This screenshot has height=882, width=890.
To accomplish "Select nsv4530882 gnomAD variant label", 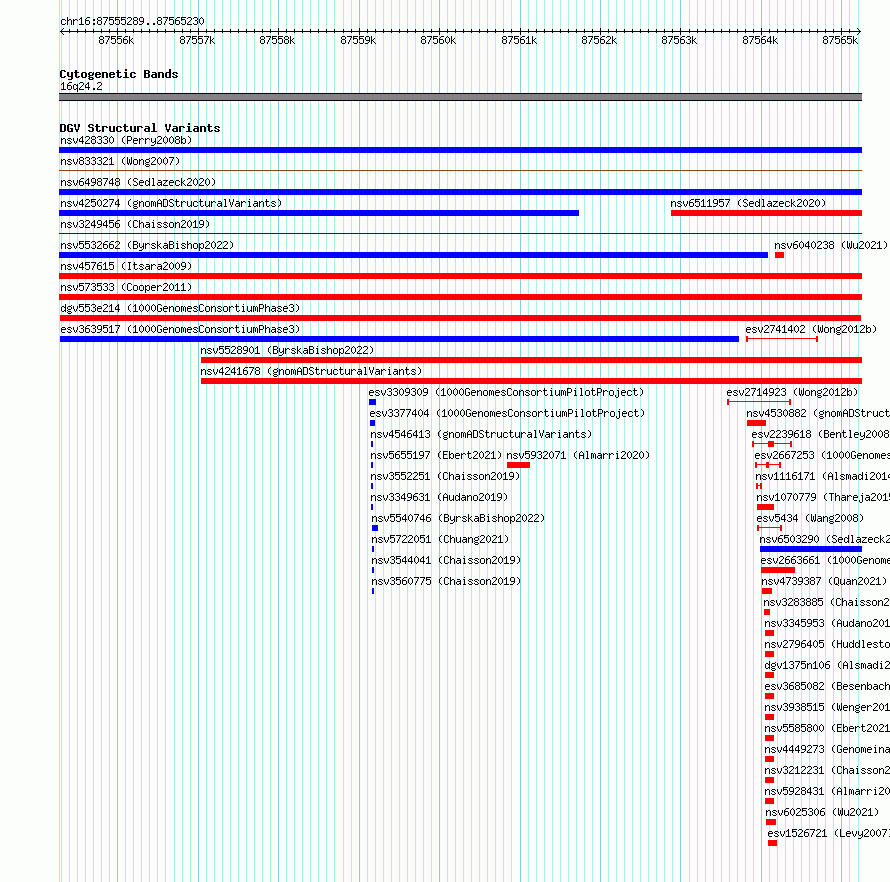I will point(818,413).
